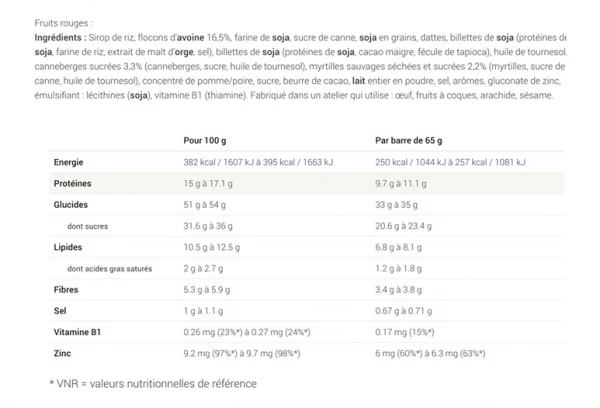Image resolution: width=600 pixels, height=408 pixels.
Task: Click the 'dont sucres' sub-row label
Action: pos(88,226)
